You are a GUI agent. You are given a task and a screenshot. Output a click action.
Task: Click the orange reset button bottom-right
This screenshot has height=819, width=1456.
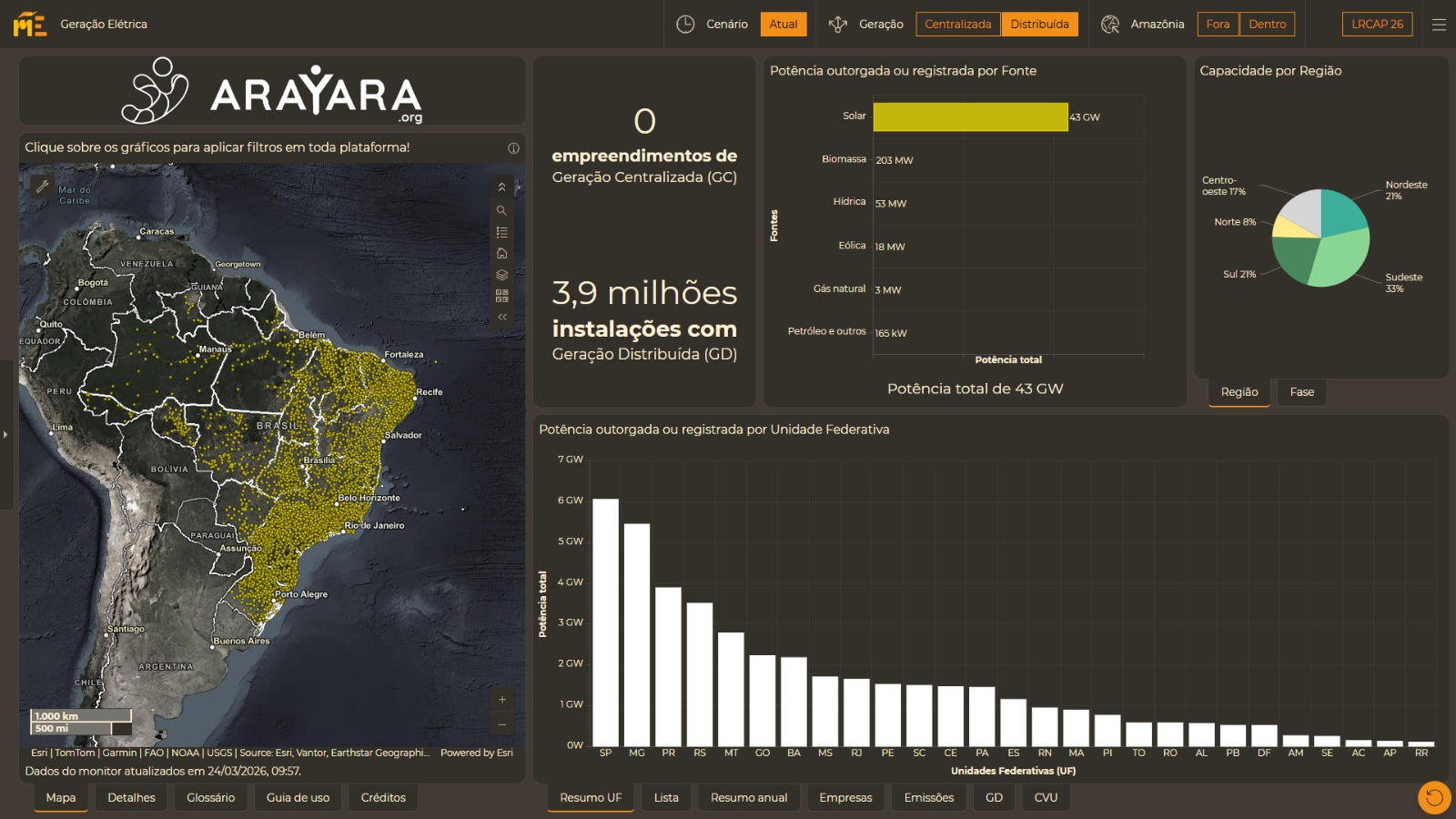pos(1434,798)
